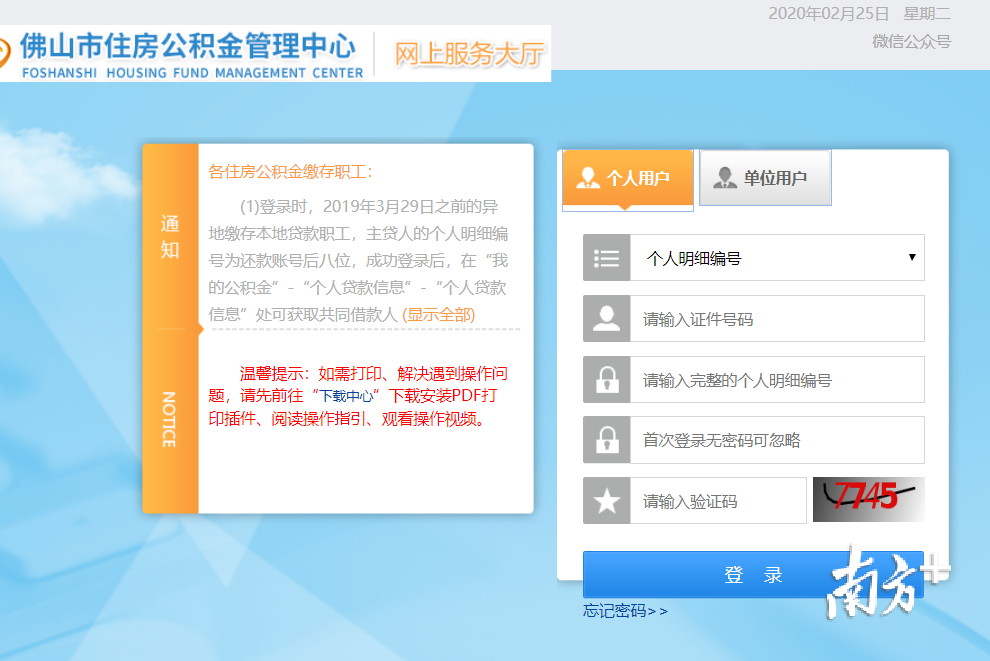
Task: Click the padlock icon beside the password field
Action: 607,439
